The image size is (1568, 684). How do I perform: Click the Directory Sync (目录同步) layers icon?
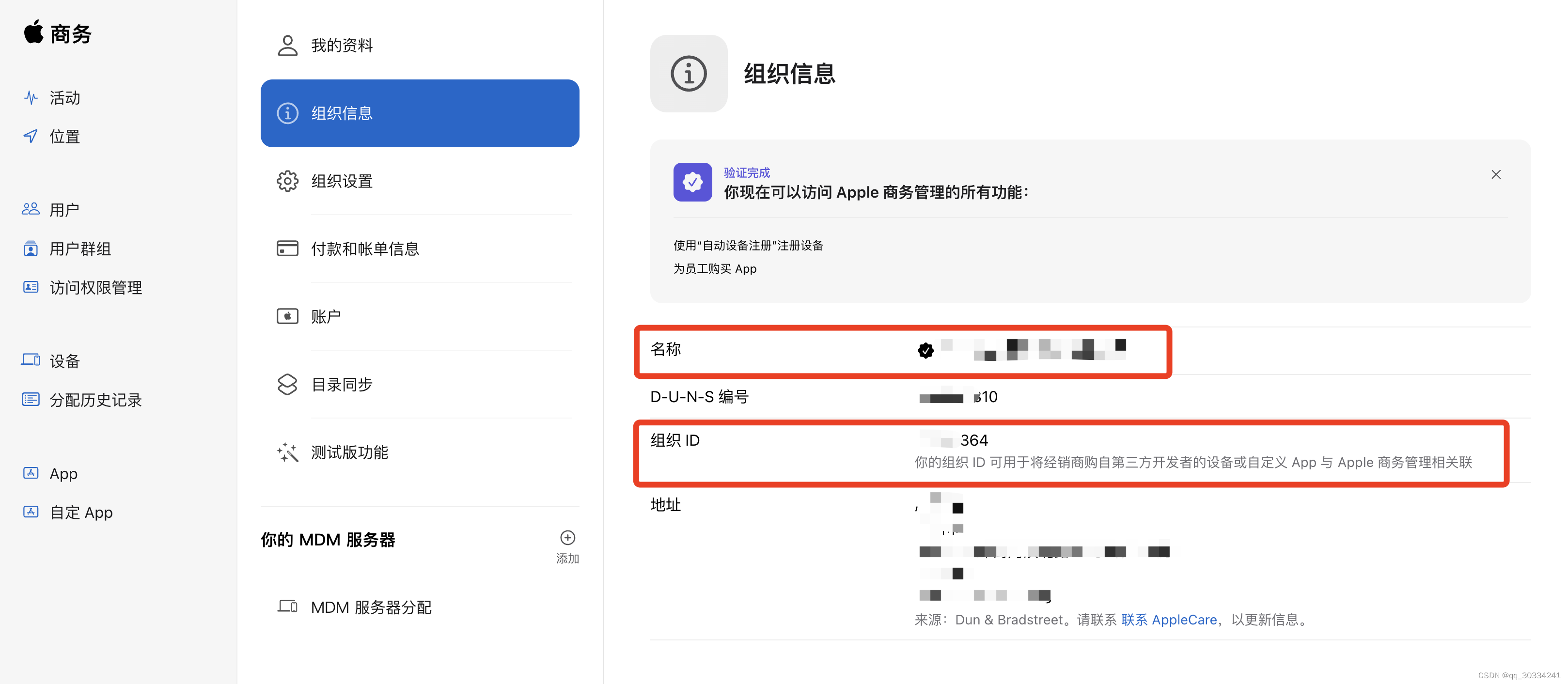click(x=287, y=384)
